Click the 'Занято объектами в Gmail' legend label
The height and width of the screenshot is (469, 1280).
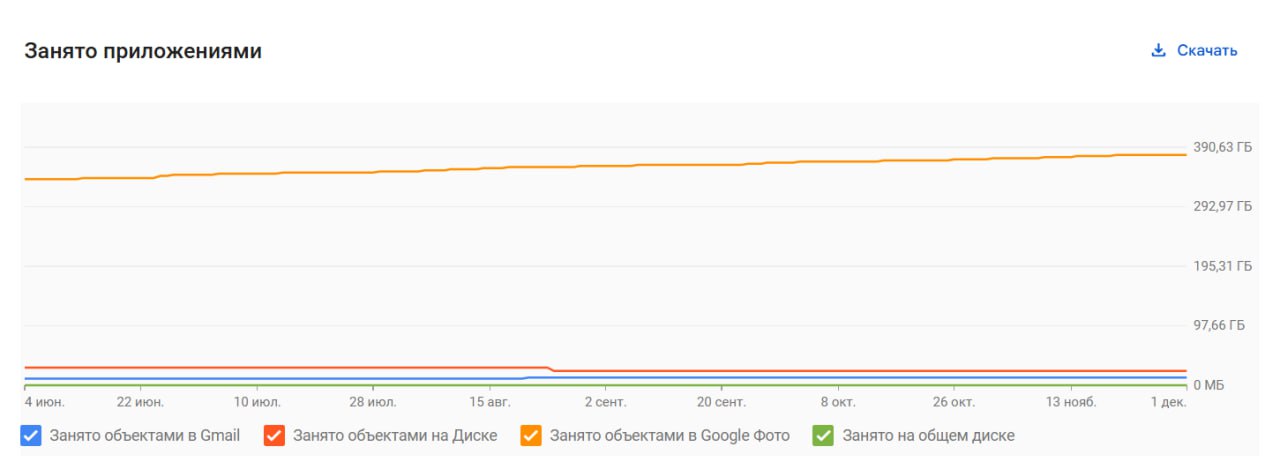tap(144, 436)
